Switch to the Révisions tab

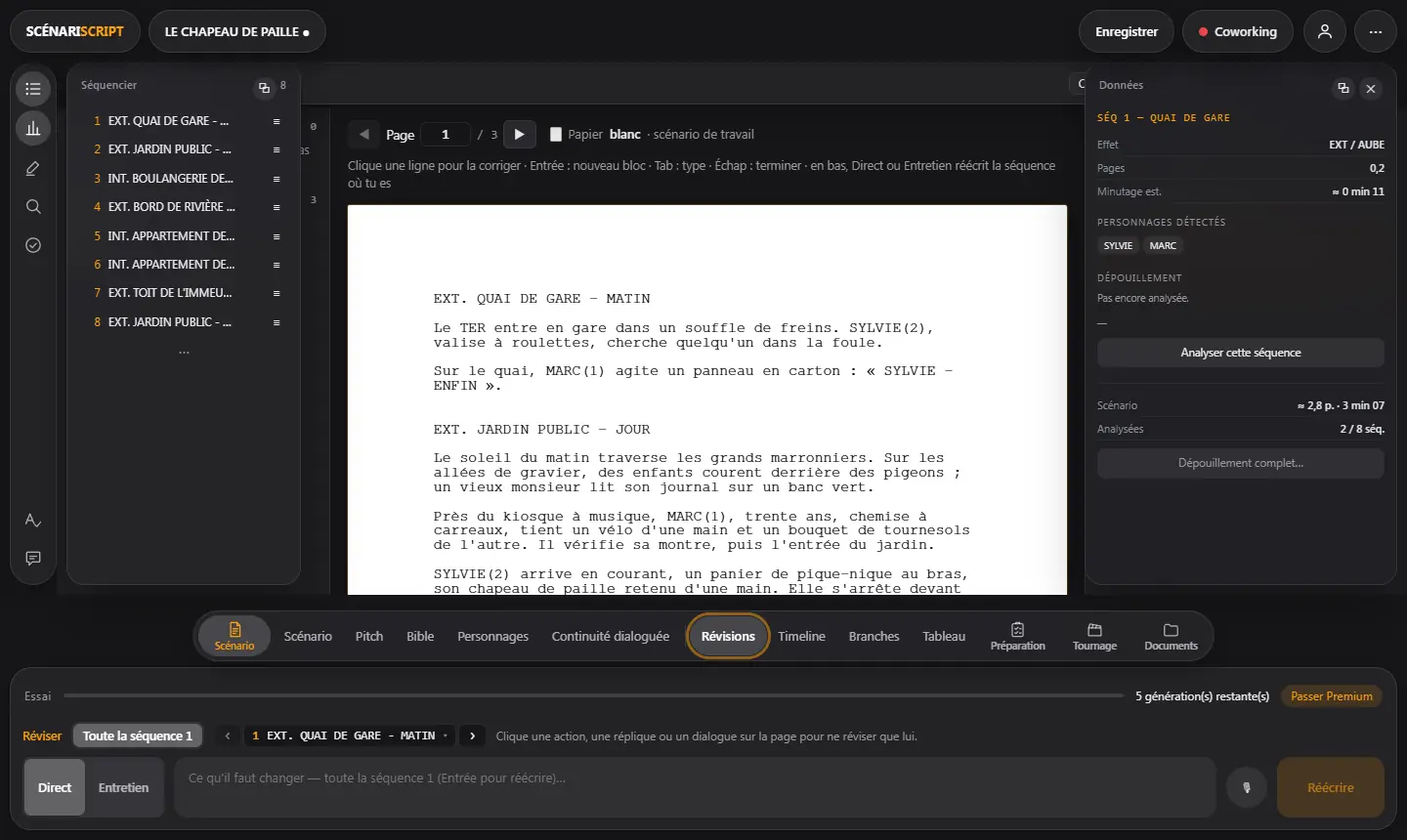tap(728, 636)
